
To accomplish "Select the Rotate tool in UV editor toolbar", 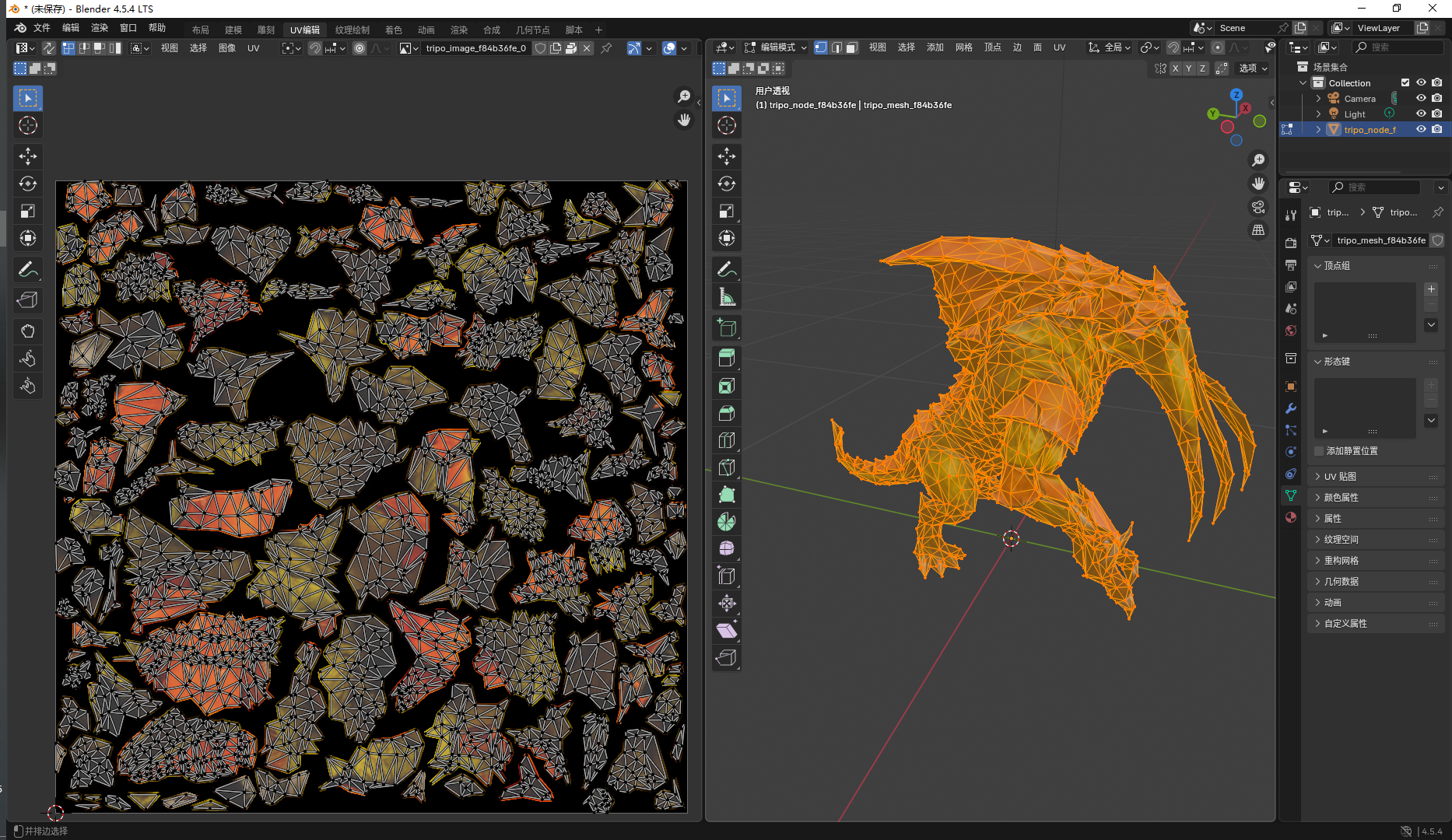I will click(x=28, y=184).
